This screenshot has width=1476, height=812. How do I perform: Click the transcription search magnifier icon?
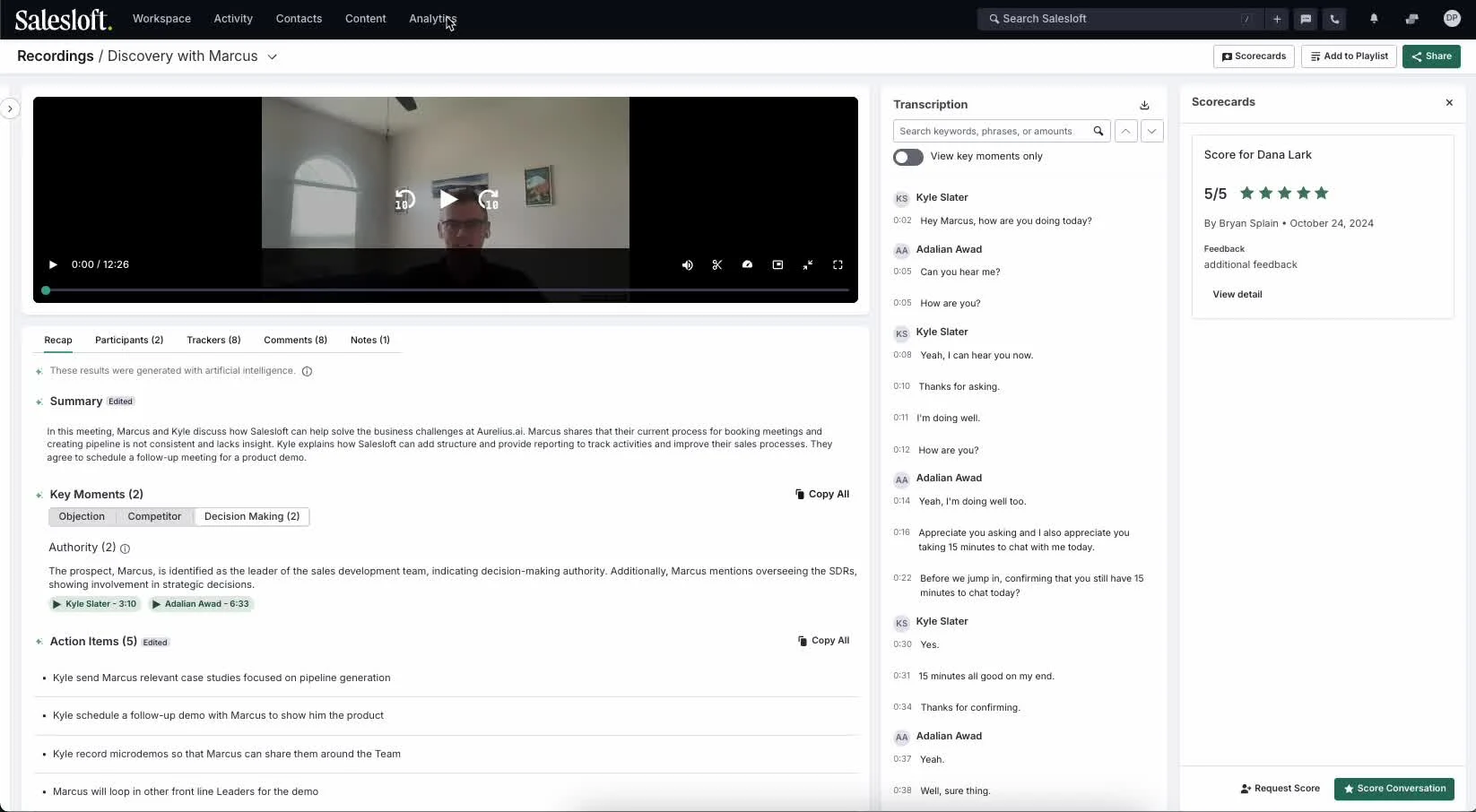click(1098, 131)
